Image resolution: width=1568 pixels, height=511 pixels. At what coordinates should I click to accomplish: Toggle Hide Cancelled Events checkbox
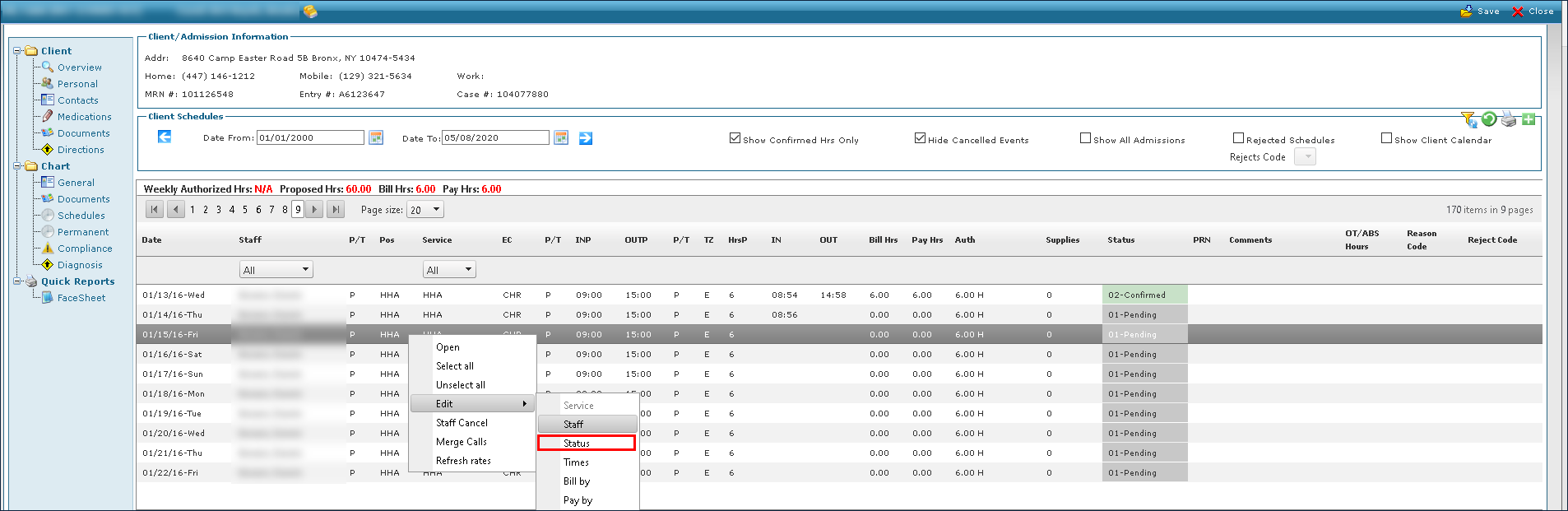click(x=920, y=138)
